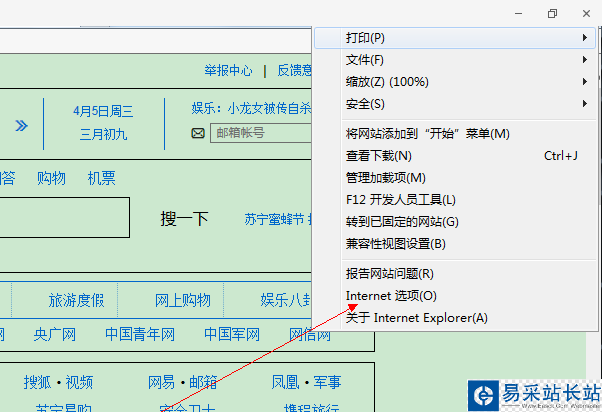Expand the arrow next to 文件(F)
Viewport: 602px width, 412px height.
[x=584, y=60]
